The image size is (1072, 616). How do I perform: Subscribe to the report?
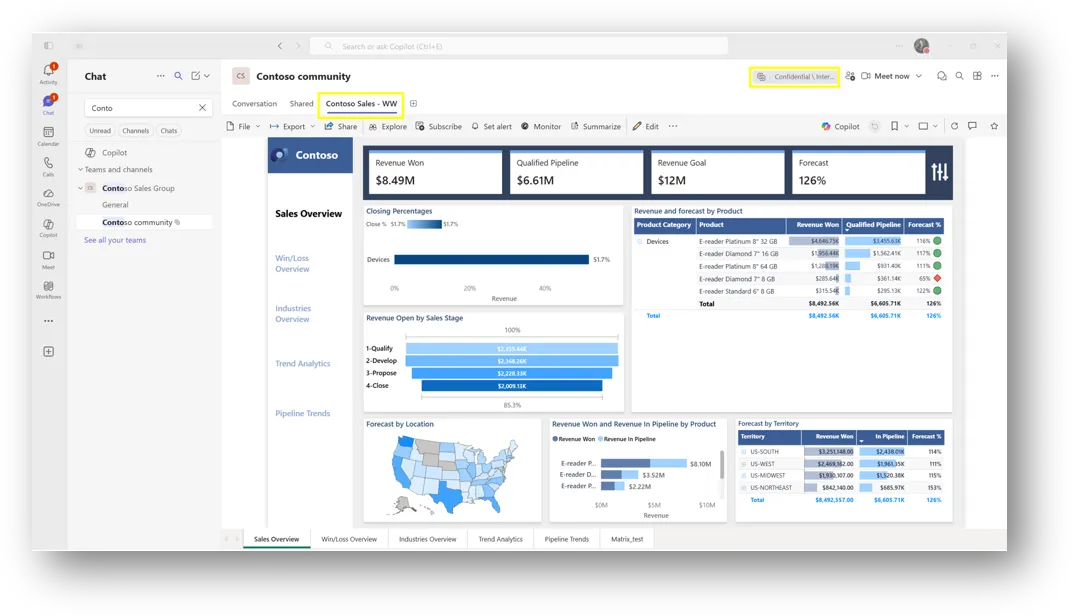coord(438,126)
